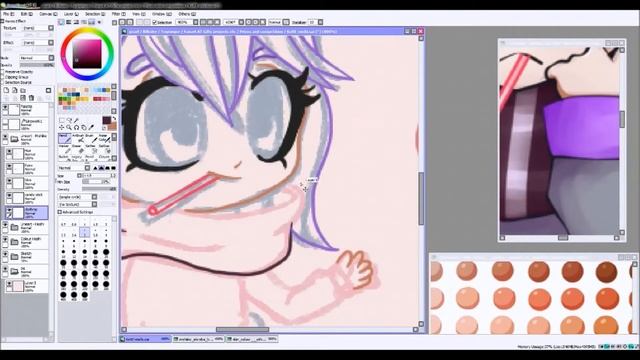640x360 pixels.
Task: Choose the AirBrush tool
Action: [x=78, y=138]
